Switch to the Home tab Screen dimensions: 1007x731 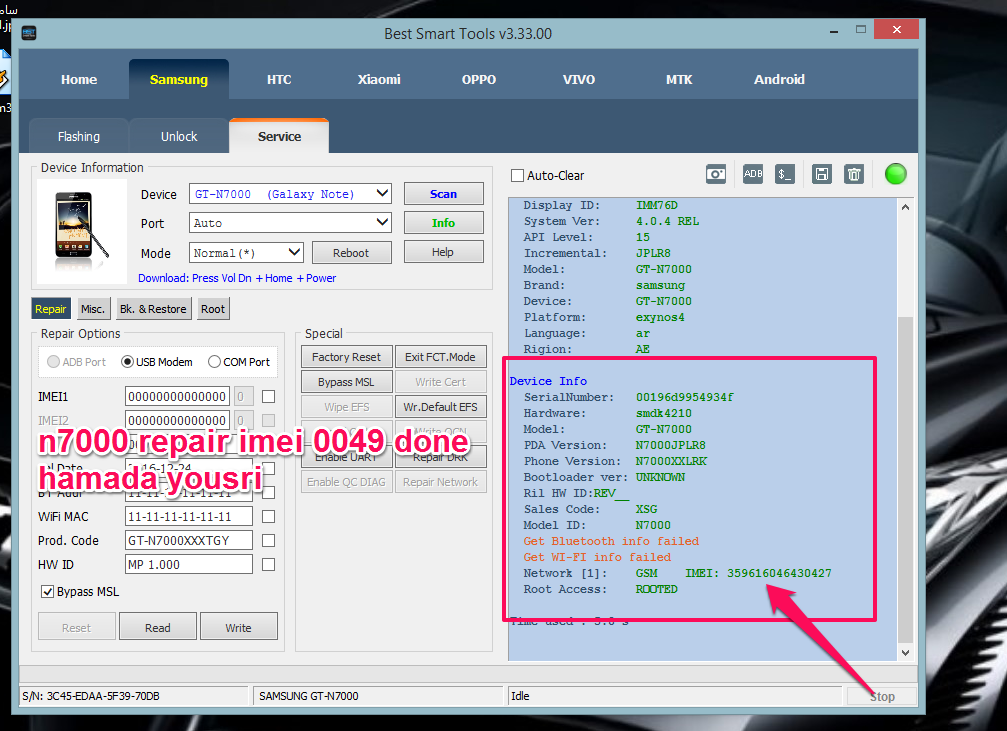(79, 80)
